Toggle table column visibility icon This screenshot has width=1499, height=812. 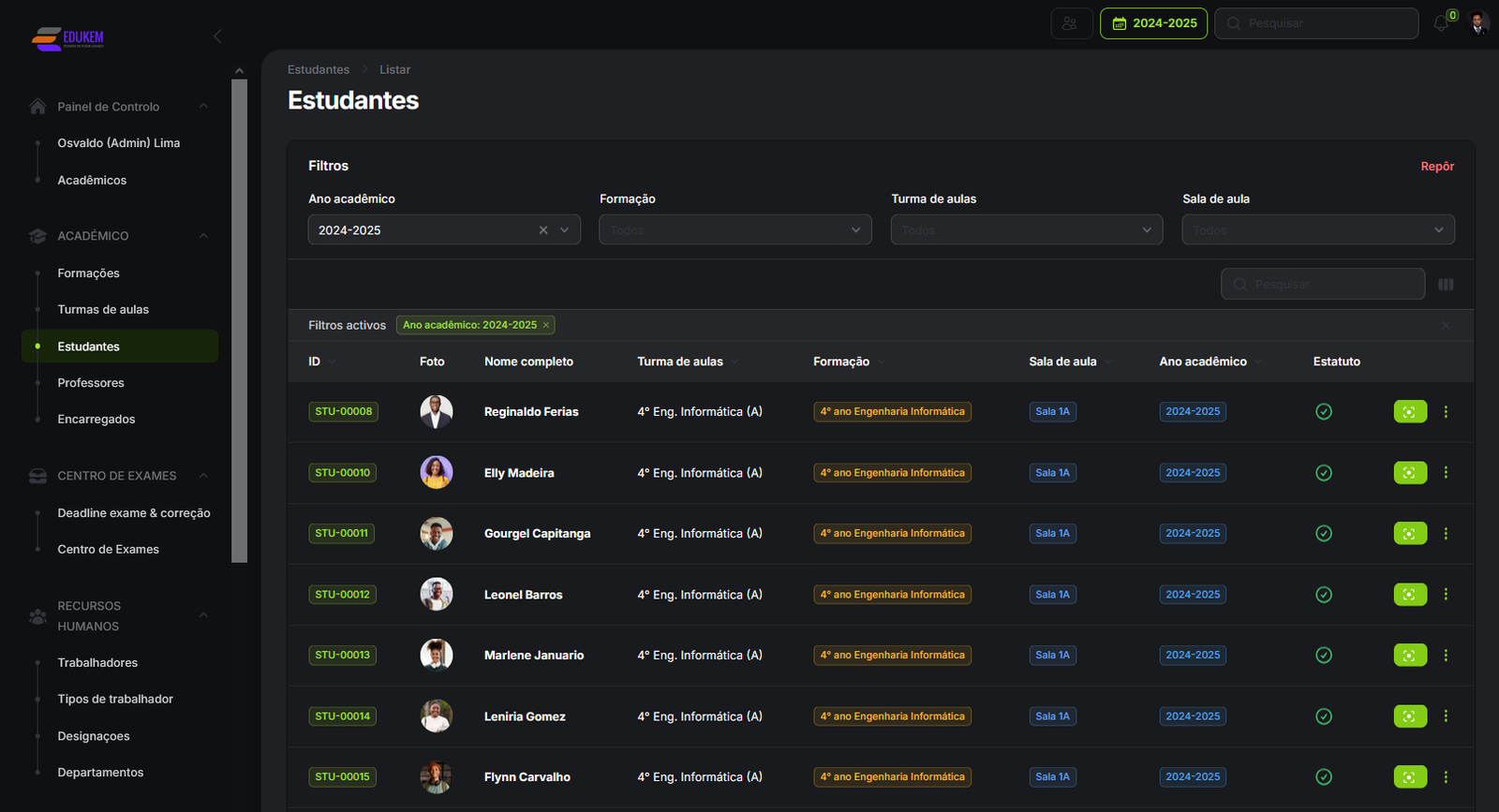click(x=1446, y=285)
